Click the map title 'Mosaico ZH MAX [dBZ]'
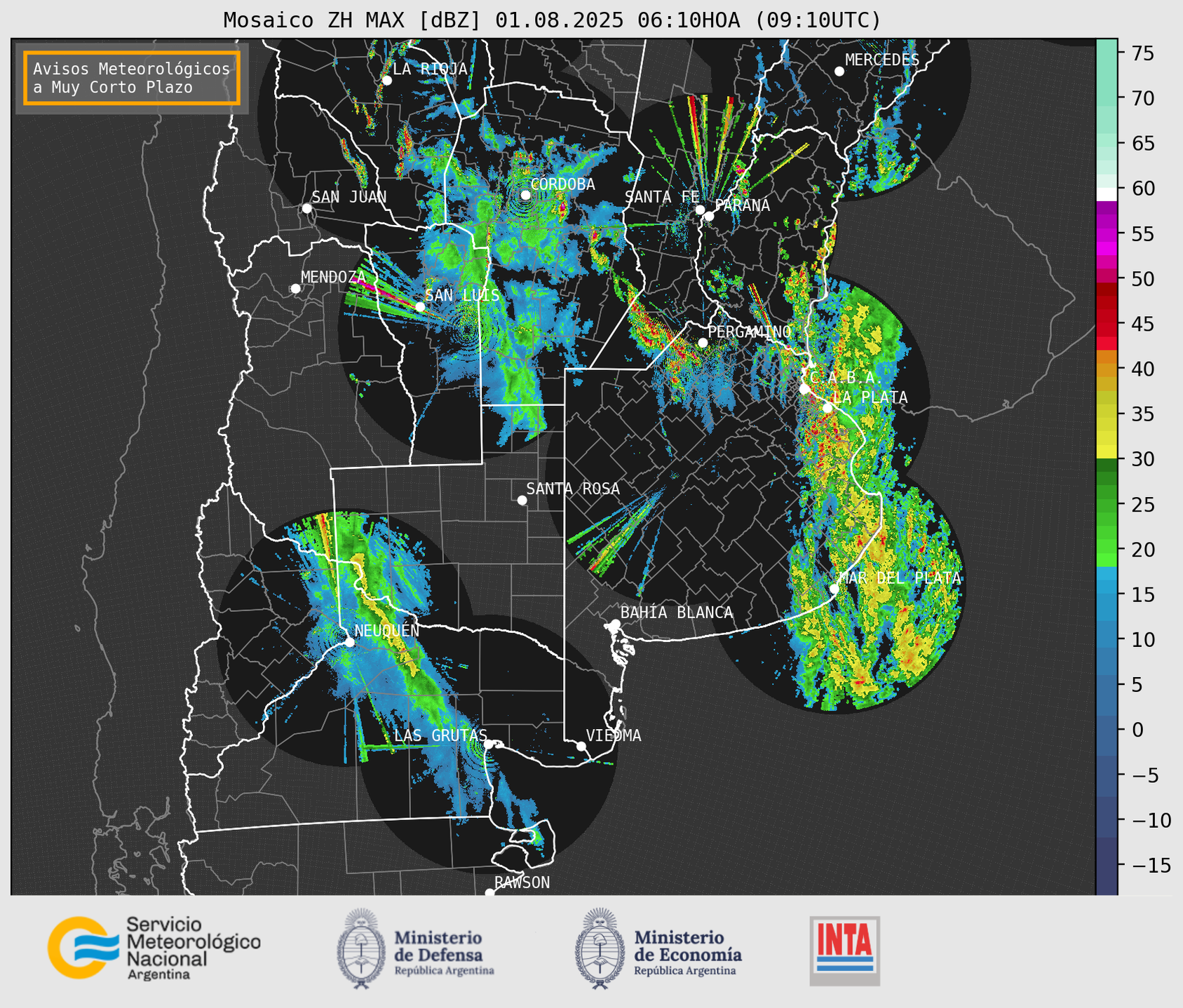The image size is (1183, 1008). pyautogui.click(x=352, y=20)
